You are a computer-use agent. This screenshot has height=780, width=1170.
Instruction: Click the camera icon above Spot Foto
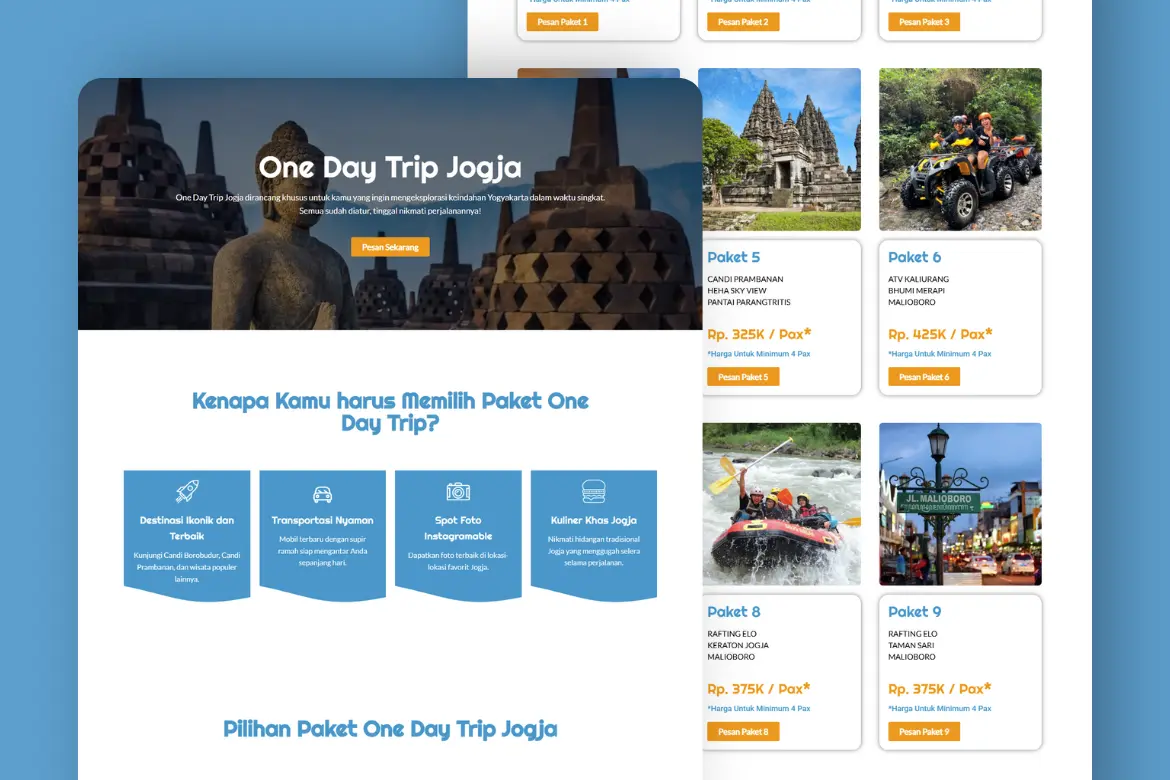coord(458,491)
